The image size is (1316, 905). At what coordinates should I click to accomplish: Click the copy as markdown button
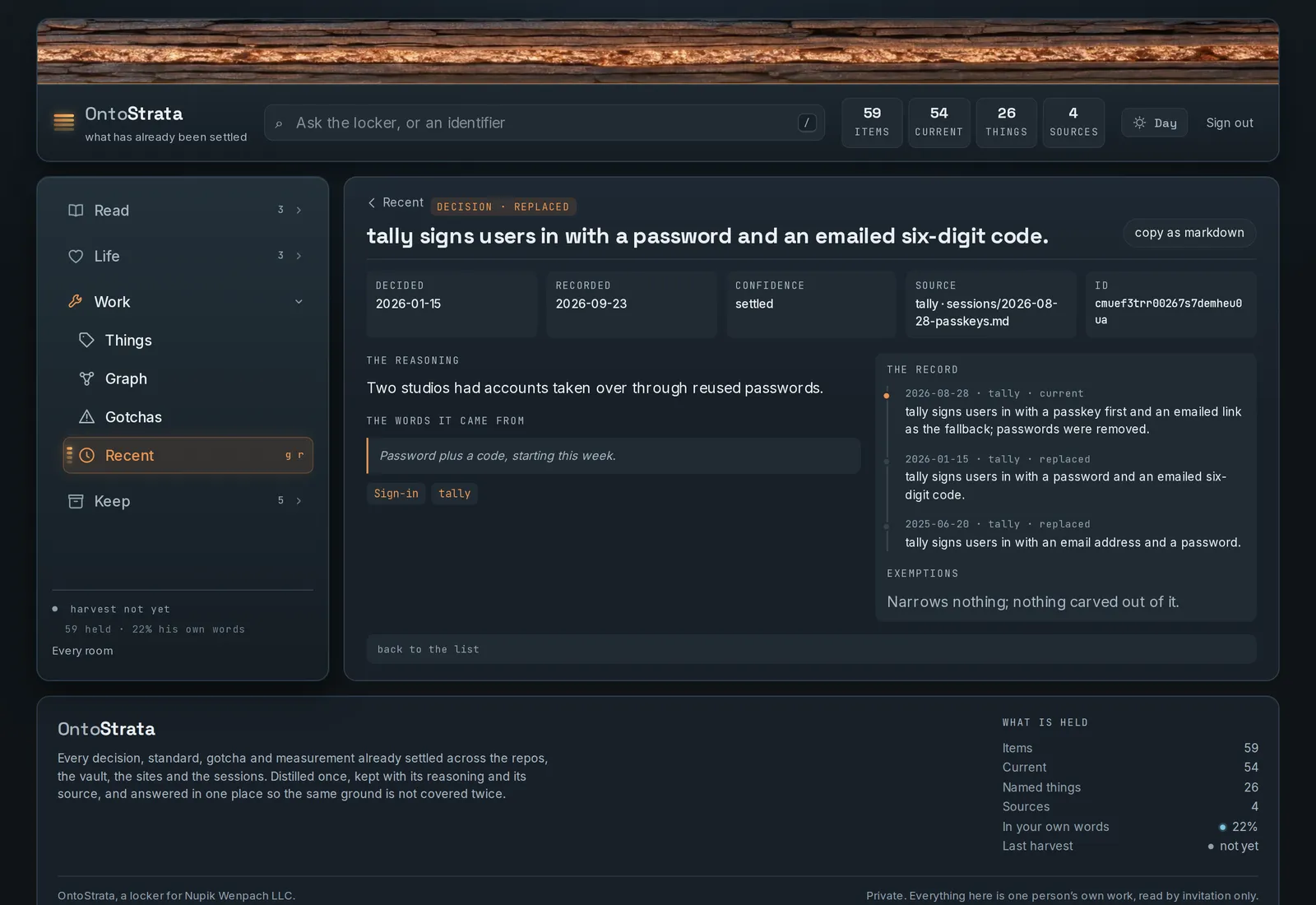[1189, 233]
